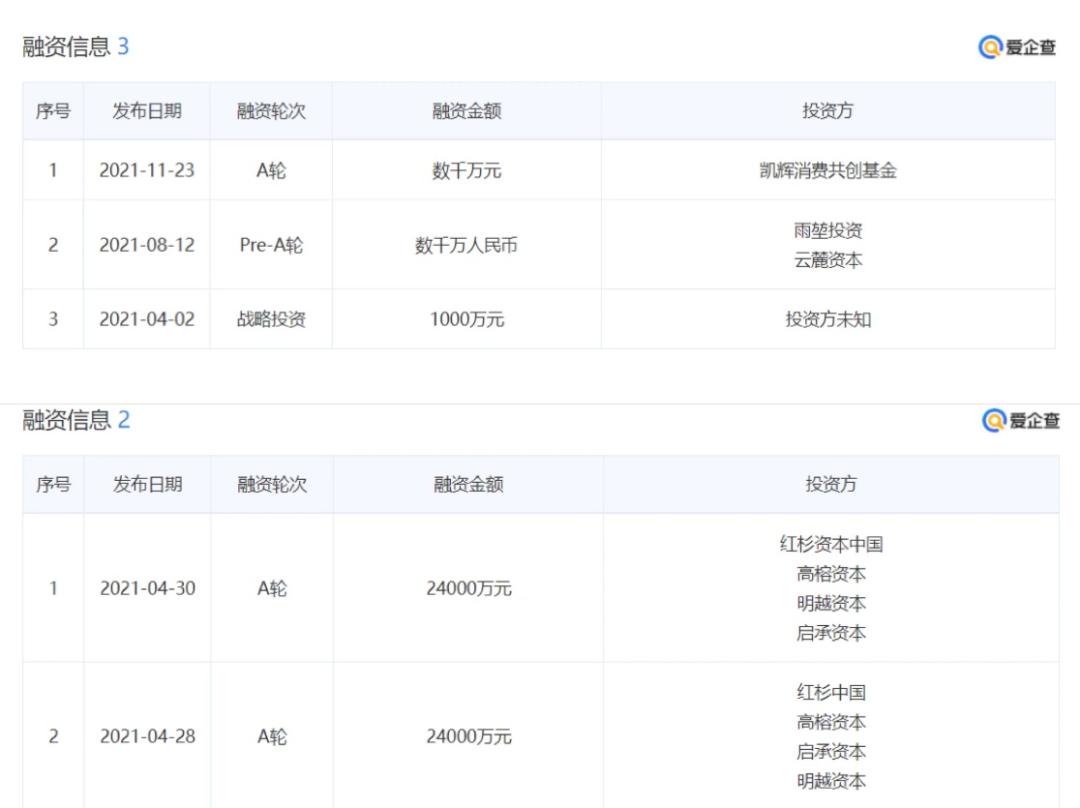Image resolution: width=1080 pixels, height=808 pixels.
Task: Select the Pre-A轮 round cell
Action: (271, 245)
